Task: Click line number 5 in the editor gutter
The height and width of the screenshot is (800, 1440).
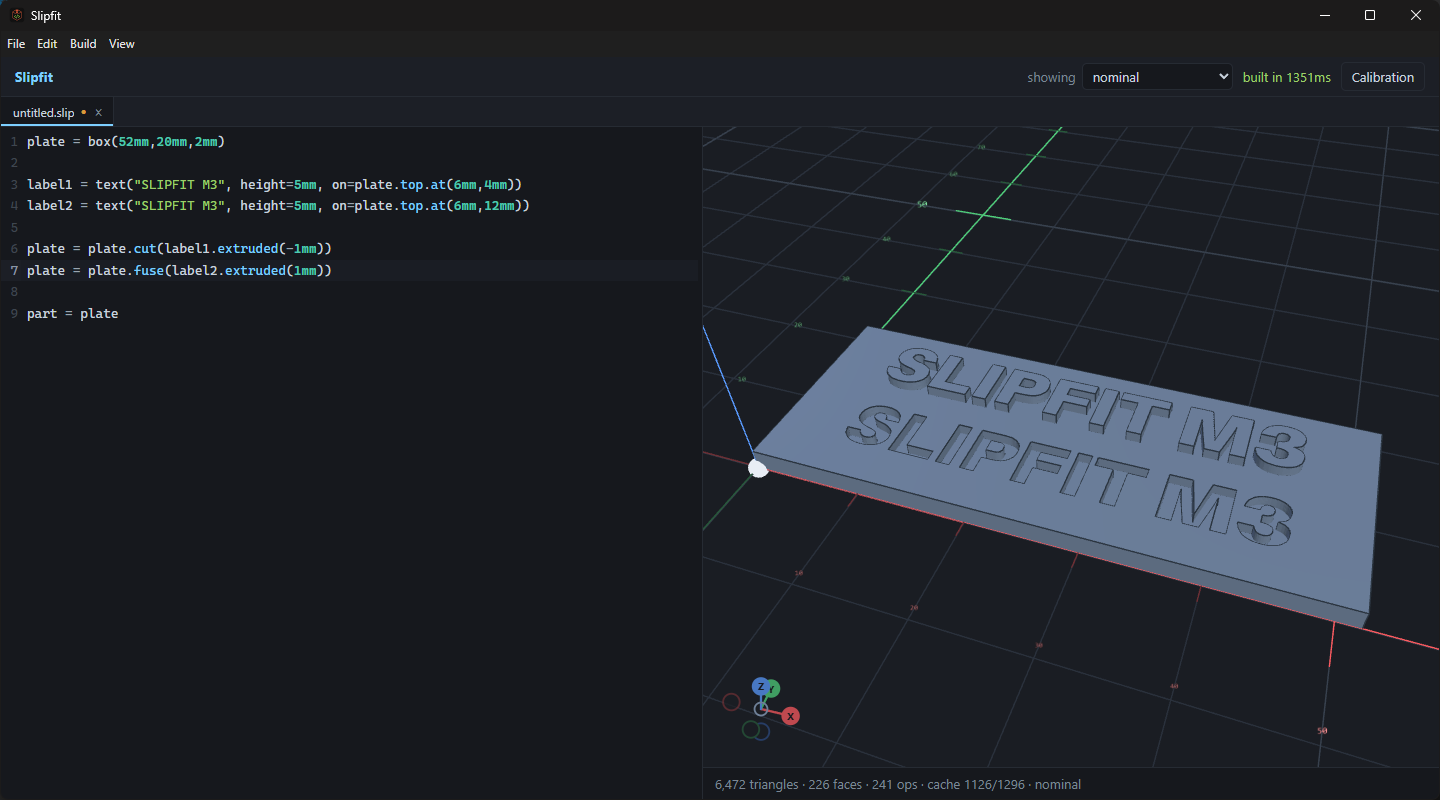Action: [x=14, y=227]
